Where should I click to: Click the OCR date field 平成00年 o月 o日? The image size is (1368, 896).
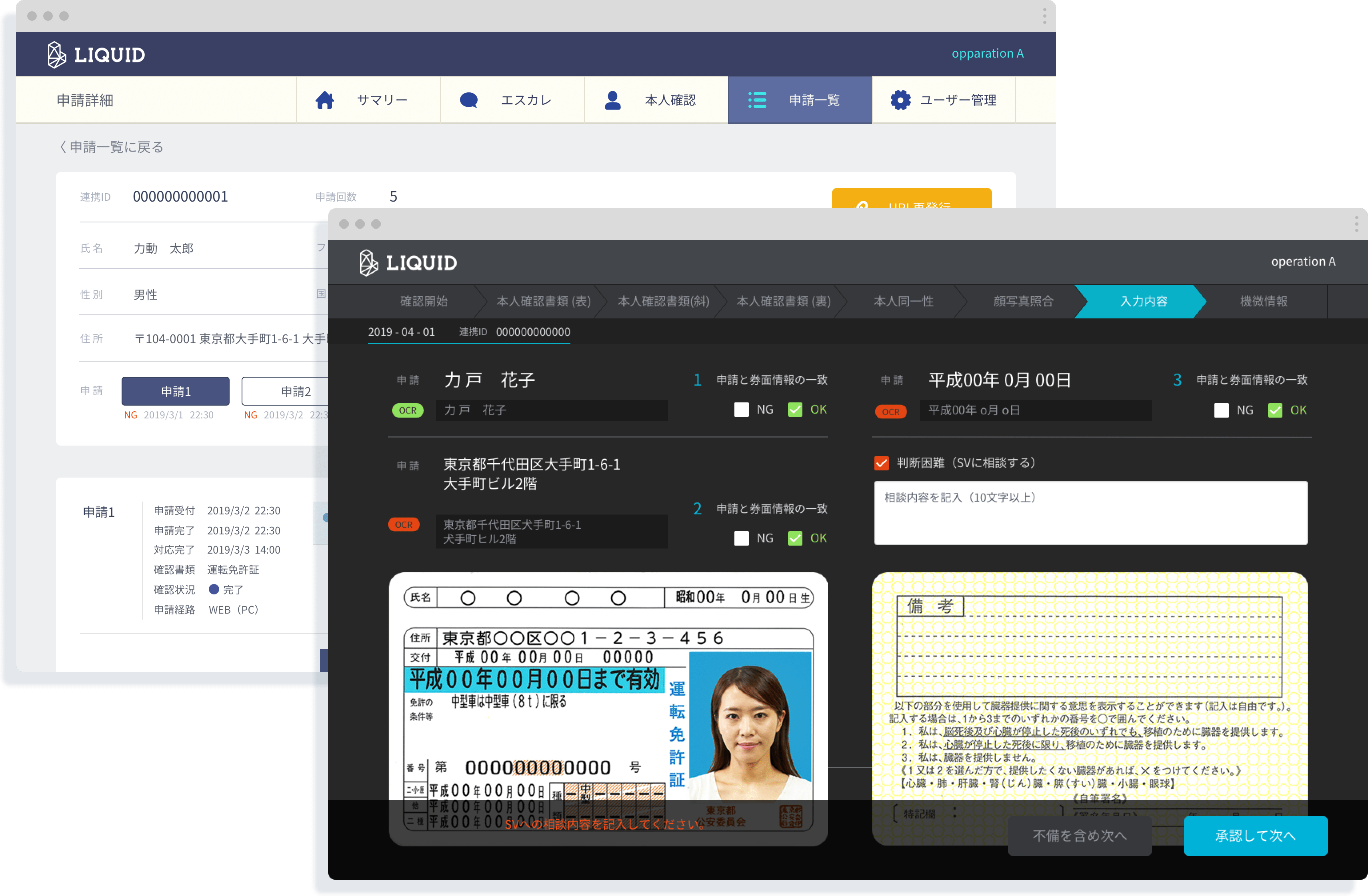[x=1035, y=410]
